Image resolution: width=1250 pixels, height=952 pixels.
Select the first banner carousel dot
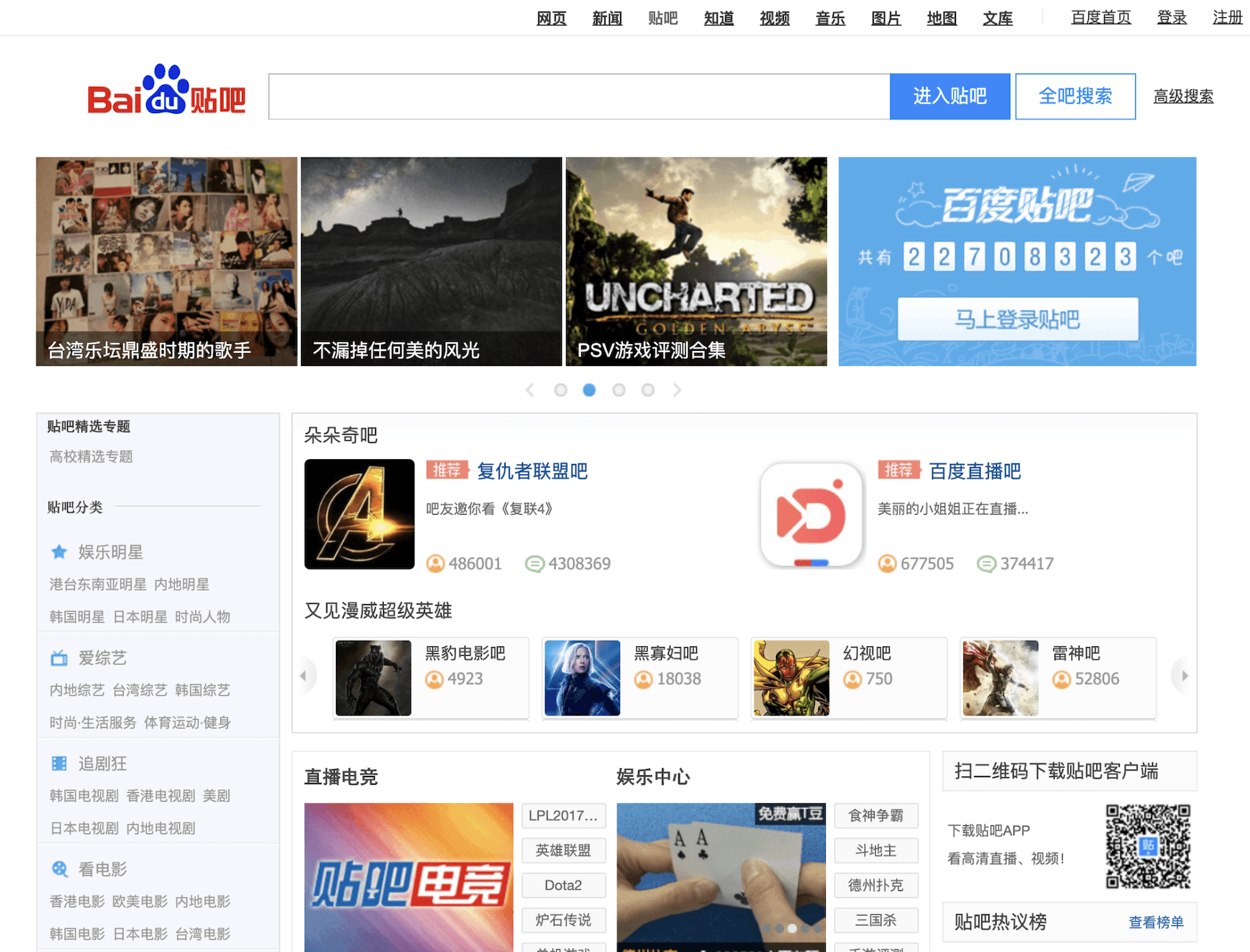561,390
